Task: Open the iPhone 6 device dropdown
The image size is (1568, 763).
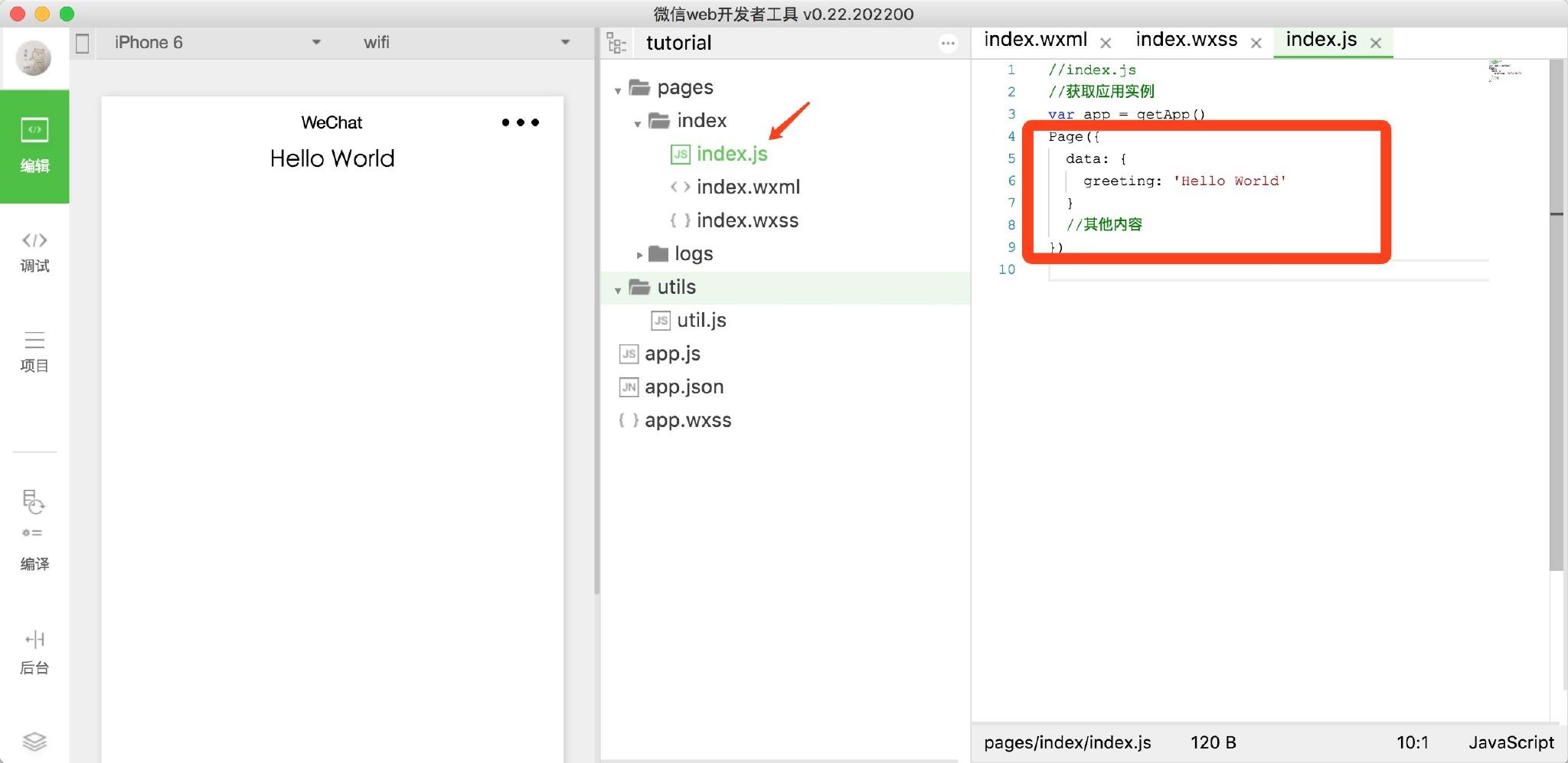Action: (217, 43)
